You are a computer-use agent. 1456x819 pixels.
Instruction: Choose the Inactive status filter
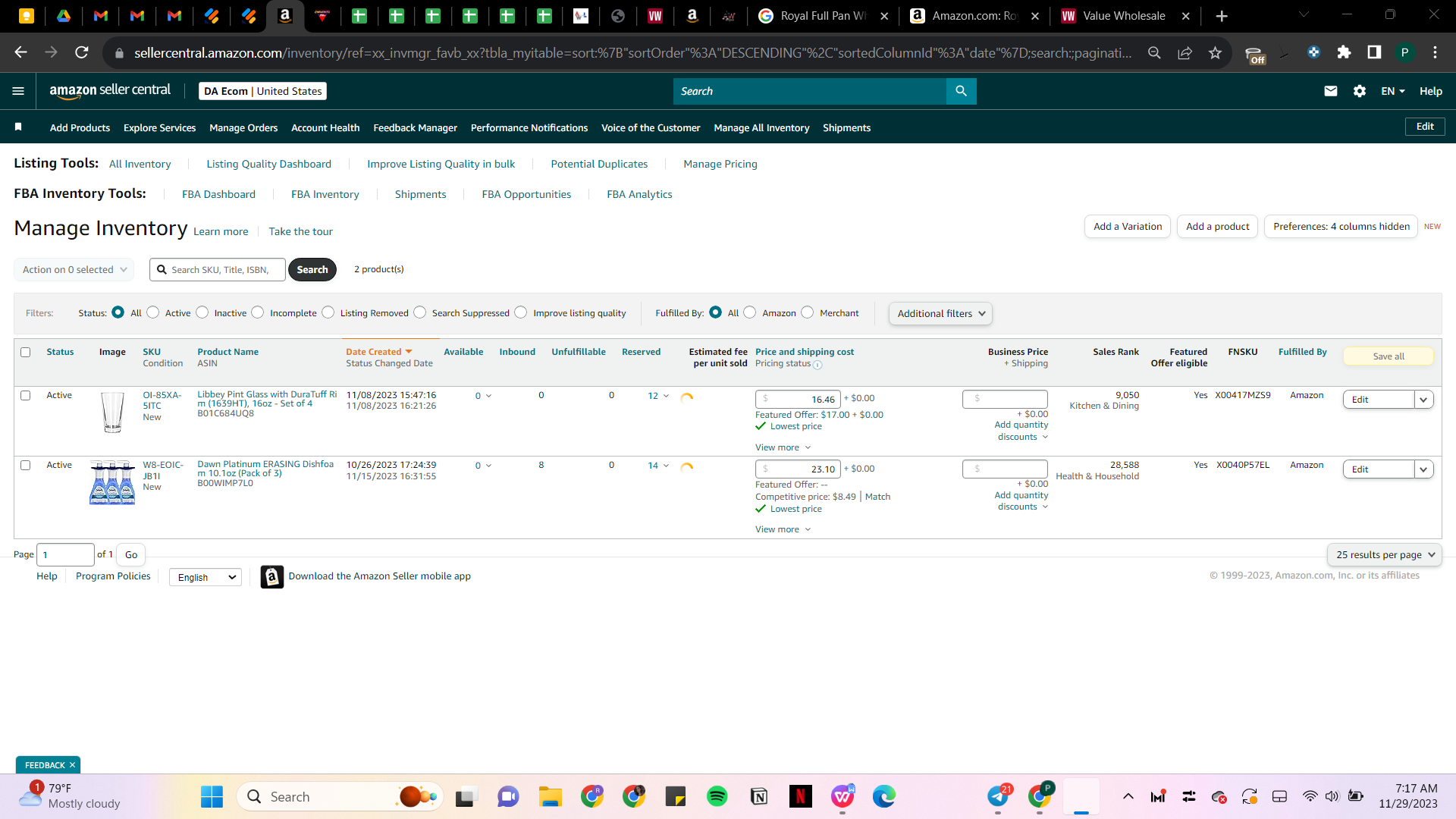tap(202, 312)
